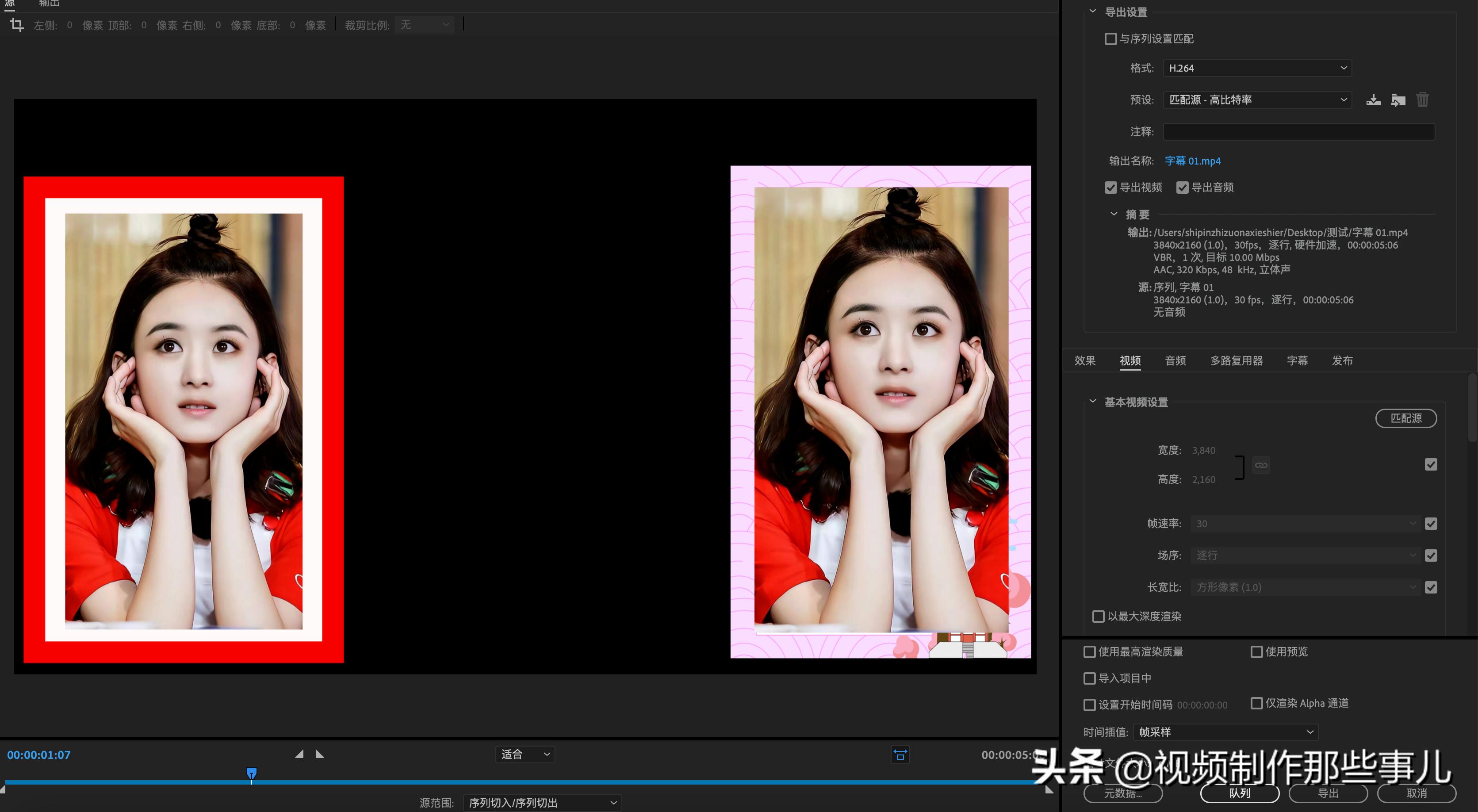Click the go-to-previous-marker arrow icon
Viewport: 1478px width, 812px height.
click(x=299, y=755)
